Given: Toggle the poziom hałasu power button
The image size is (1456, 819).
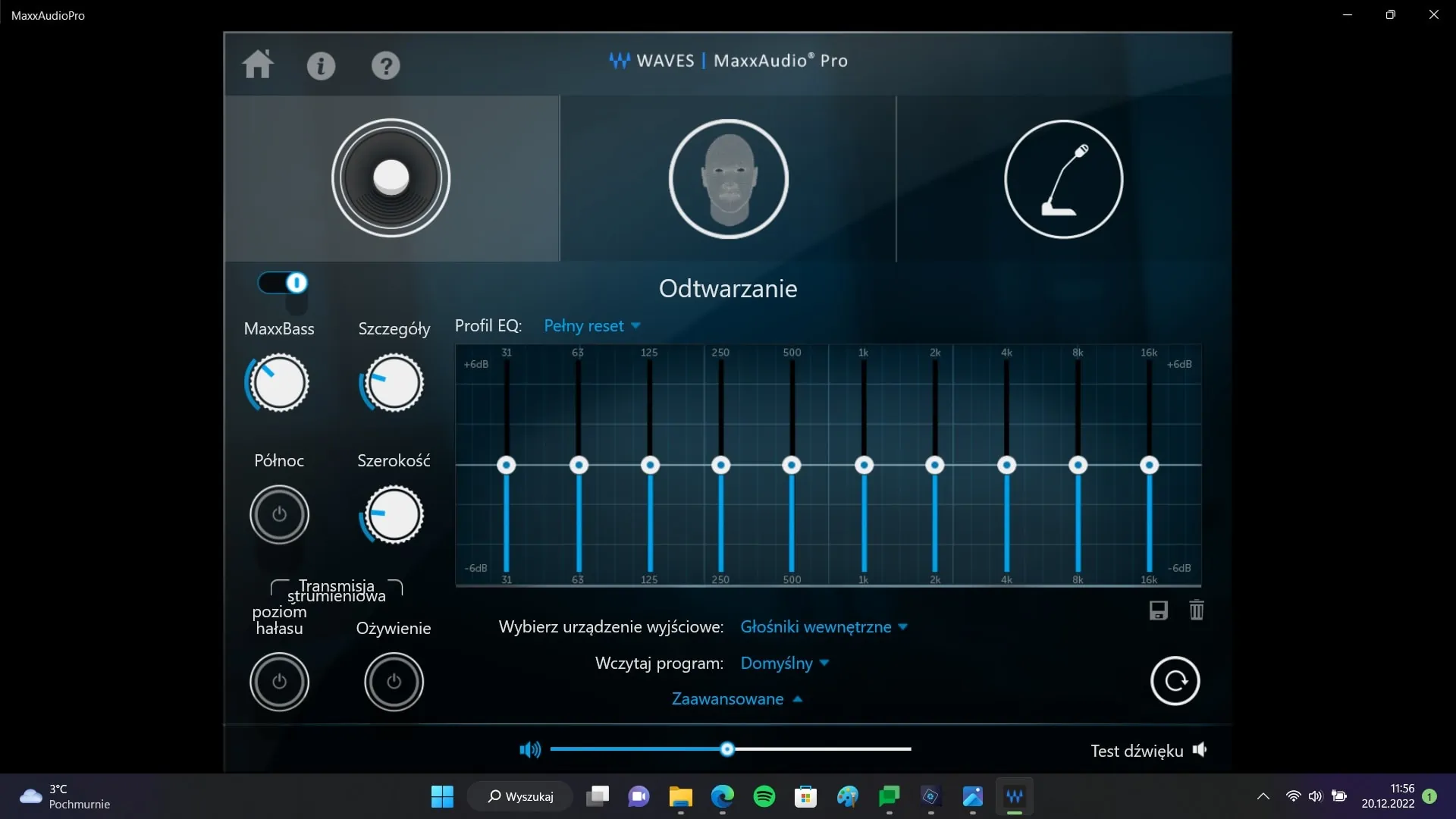Looking at the screenshot, I should click(279, 681).
